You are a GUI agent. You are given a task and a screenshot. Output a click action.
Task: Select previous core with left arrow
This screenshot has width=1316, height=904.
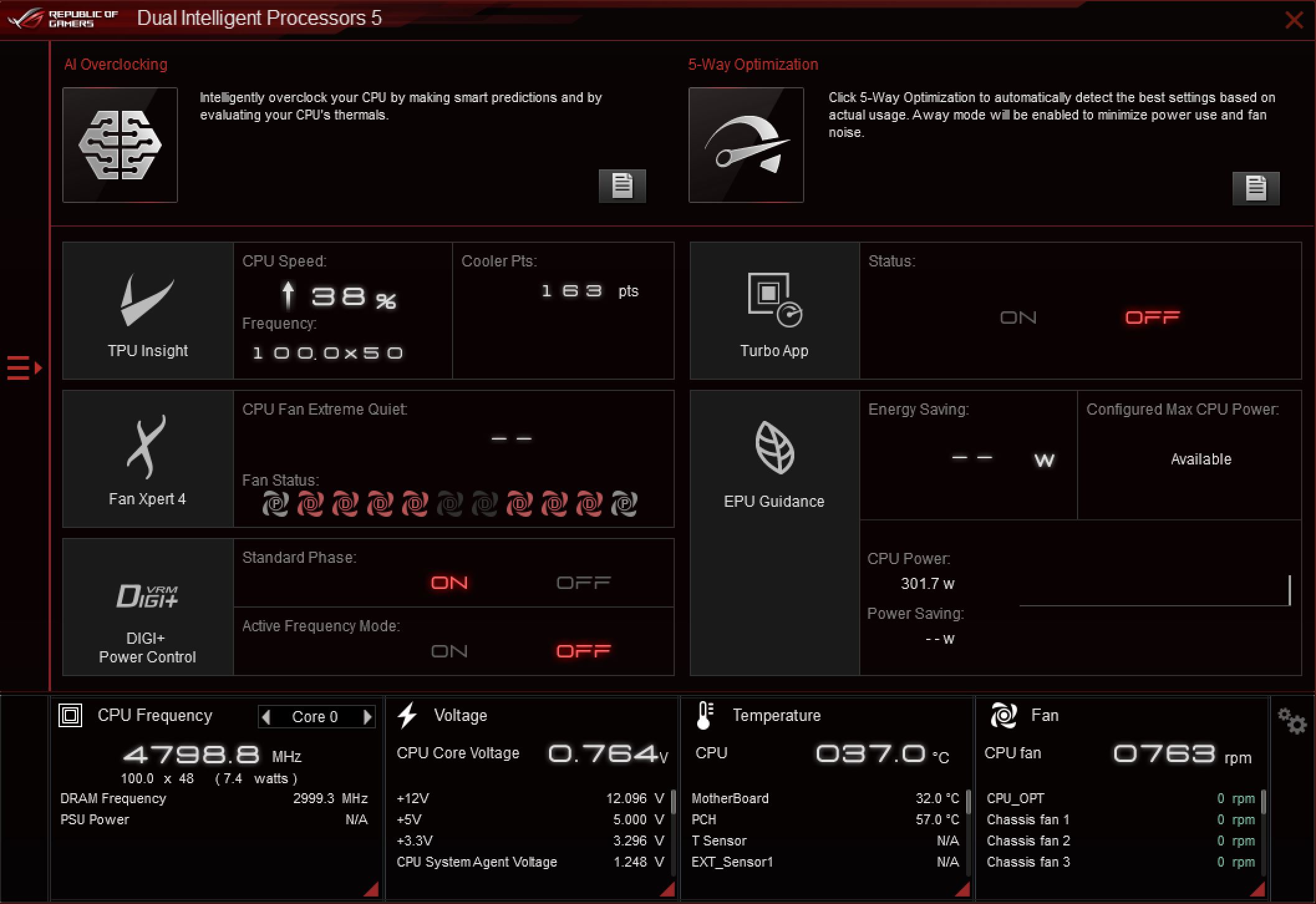[x=266, y=717]
